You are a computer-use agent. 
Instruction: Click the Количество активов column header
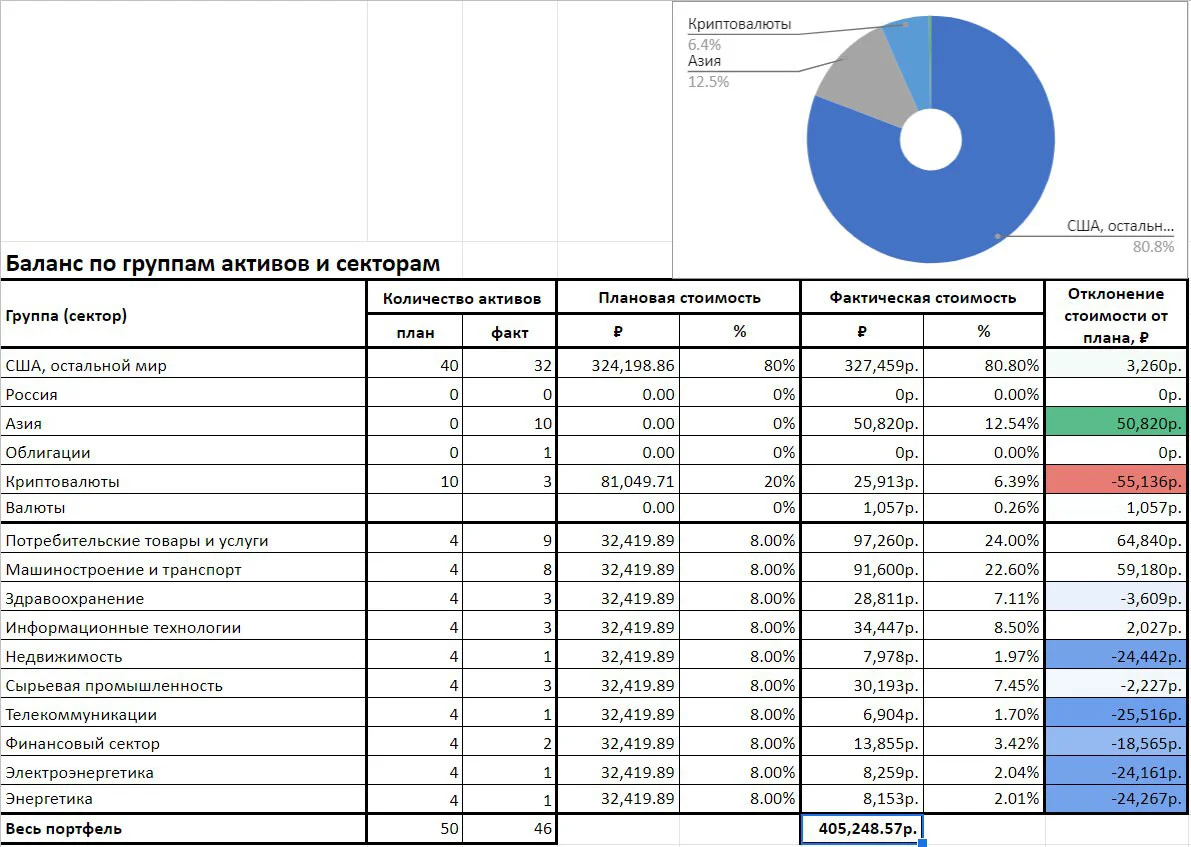461,298
